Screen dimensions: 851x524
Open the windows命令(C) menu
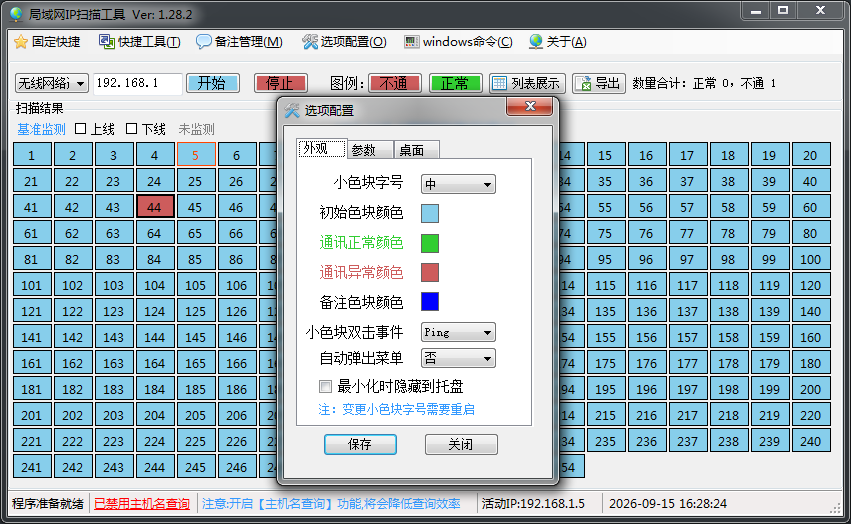click(x=458, y=42)
